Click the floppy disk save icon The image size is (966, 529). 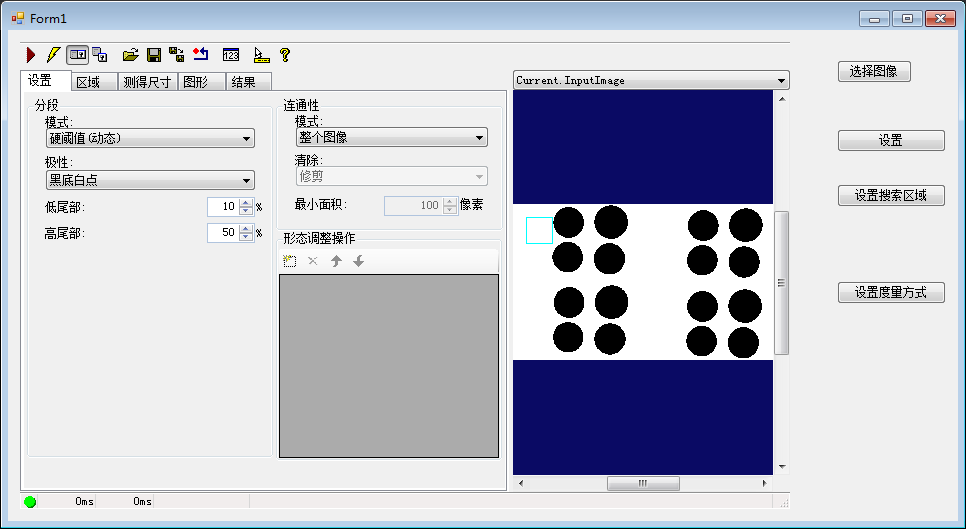coord(154,55)
